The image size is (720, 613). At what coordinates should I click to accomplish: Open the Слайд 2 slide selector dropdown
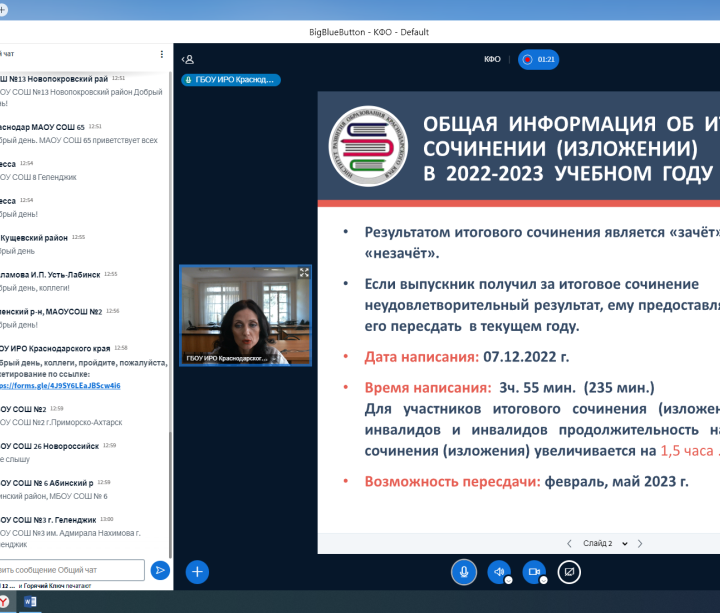pyautogui.click(x=605, y=543)
